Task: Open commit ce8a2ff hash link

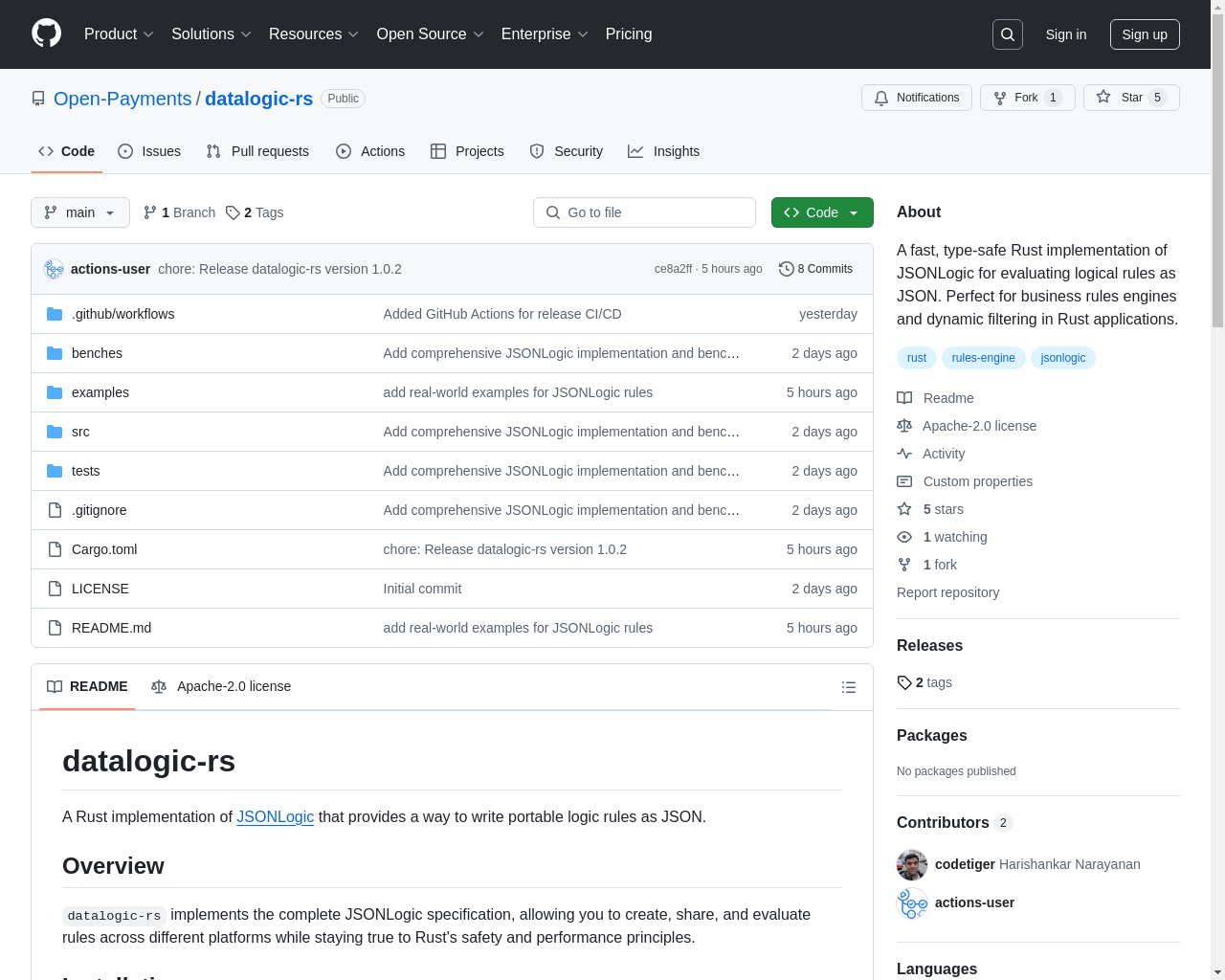Action: tap(673, 269)
